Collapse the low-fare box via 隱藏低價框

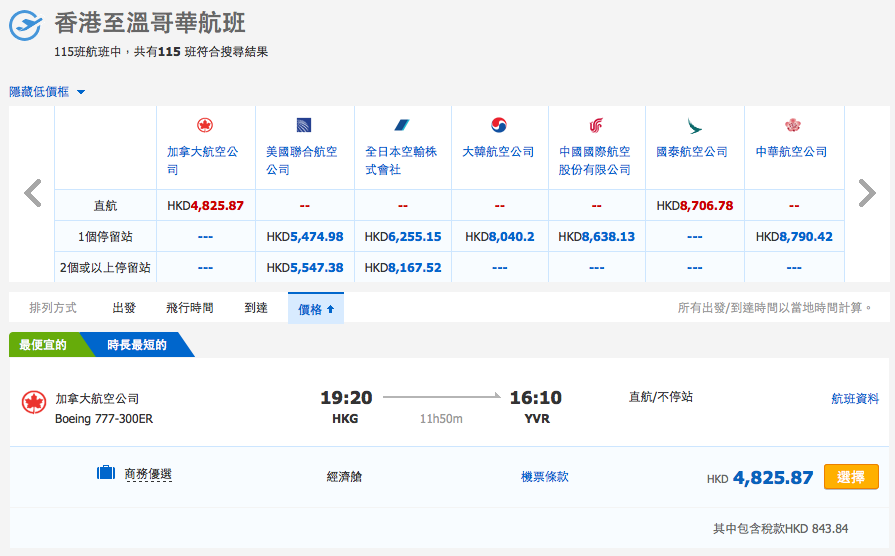pyautogui.click(x=47, y=91)
